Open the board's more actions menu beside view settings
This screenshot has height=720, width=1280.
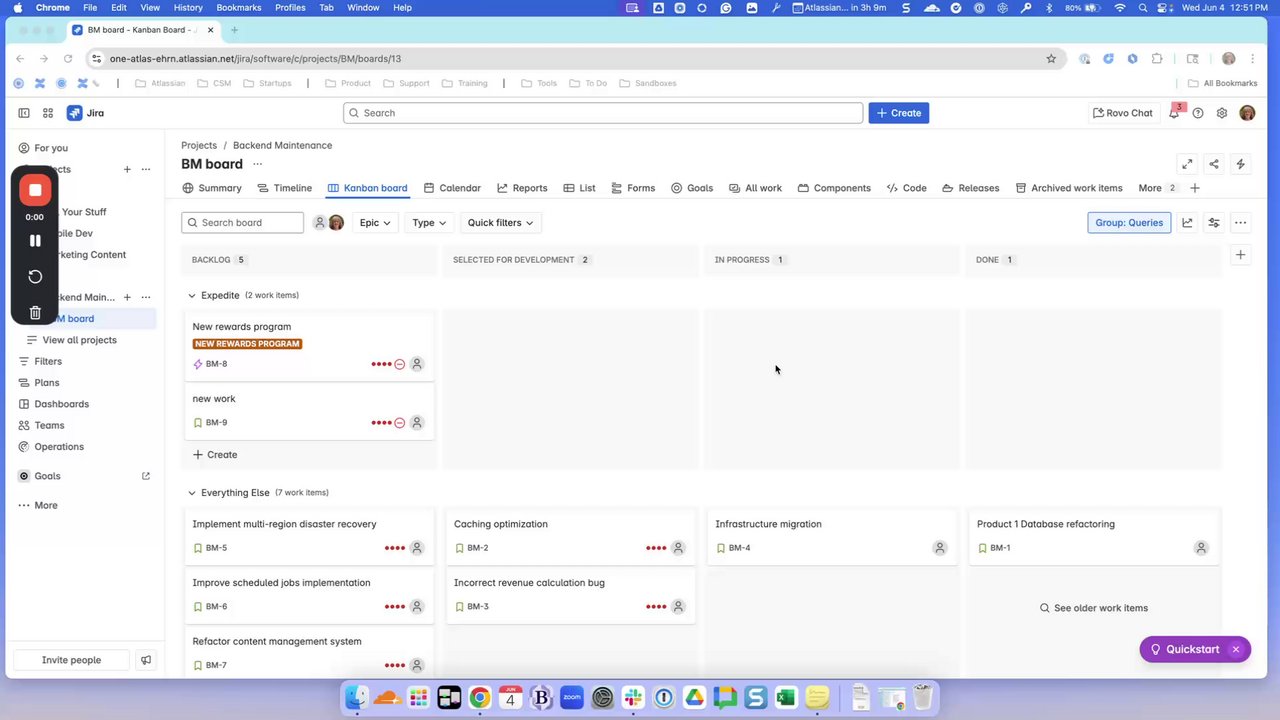click(1241, 223)
